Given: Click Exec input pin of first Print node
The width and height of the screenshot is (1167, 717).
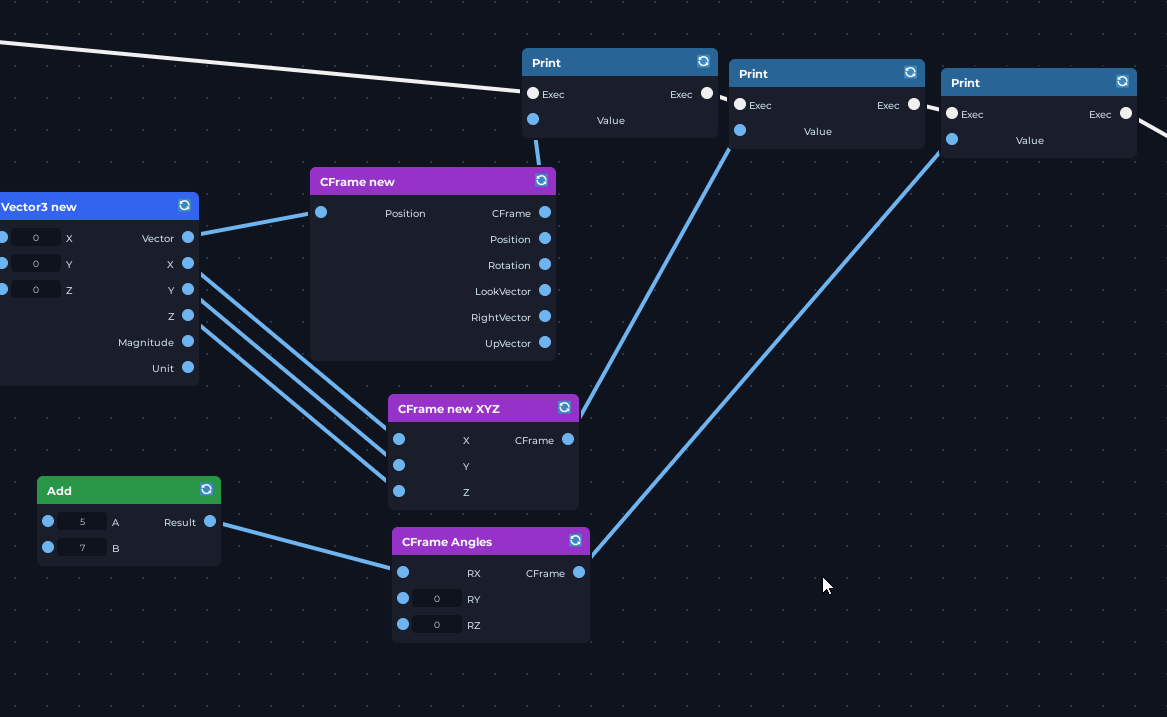Looking at the screenshot, I should coord(533,93).
